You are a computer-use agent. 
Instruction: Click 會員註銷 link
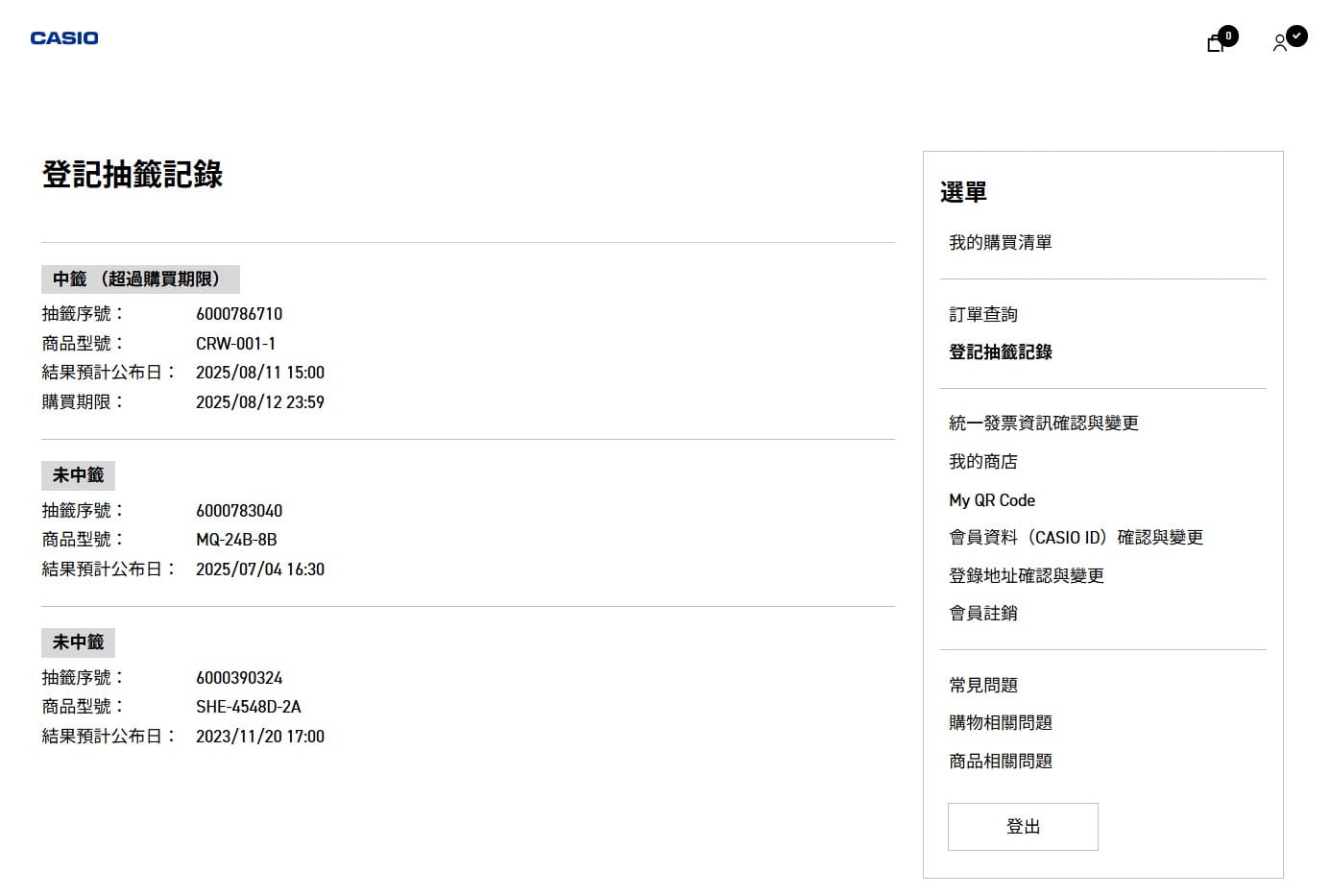[x=982, y=614]
